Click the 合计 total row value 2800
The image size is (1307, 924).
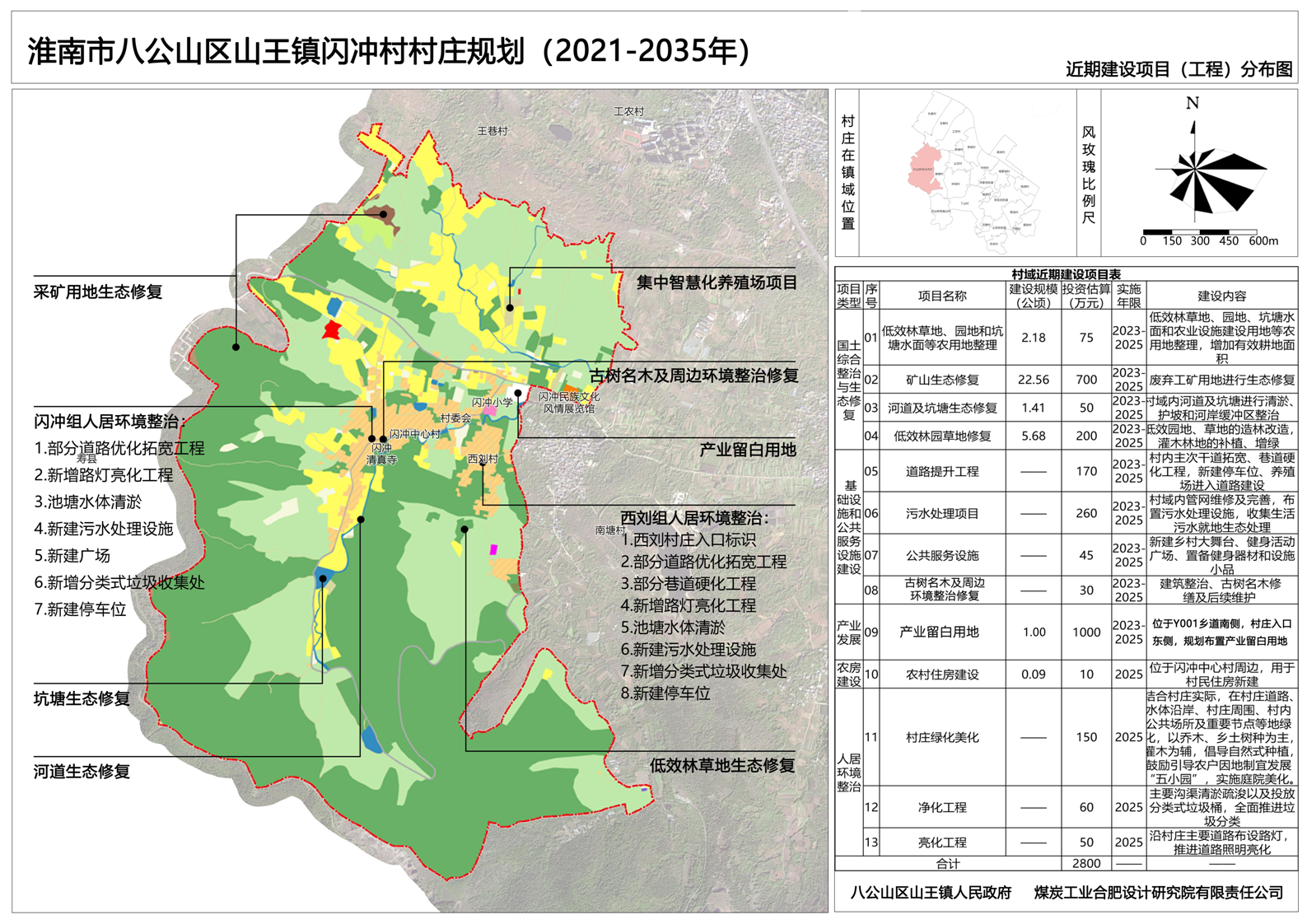point(1085,863)
